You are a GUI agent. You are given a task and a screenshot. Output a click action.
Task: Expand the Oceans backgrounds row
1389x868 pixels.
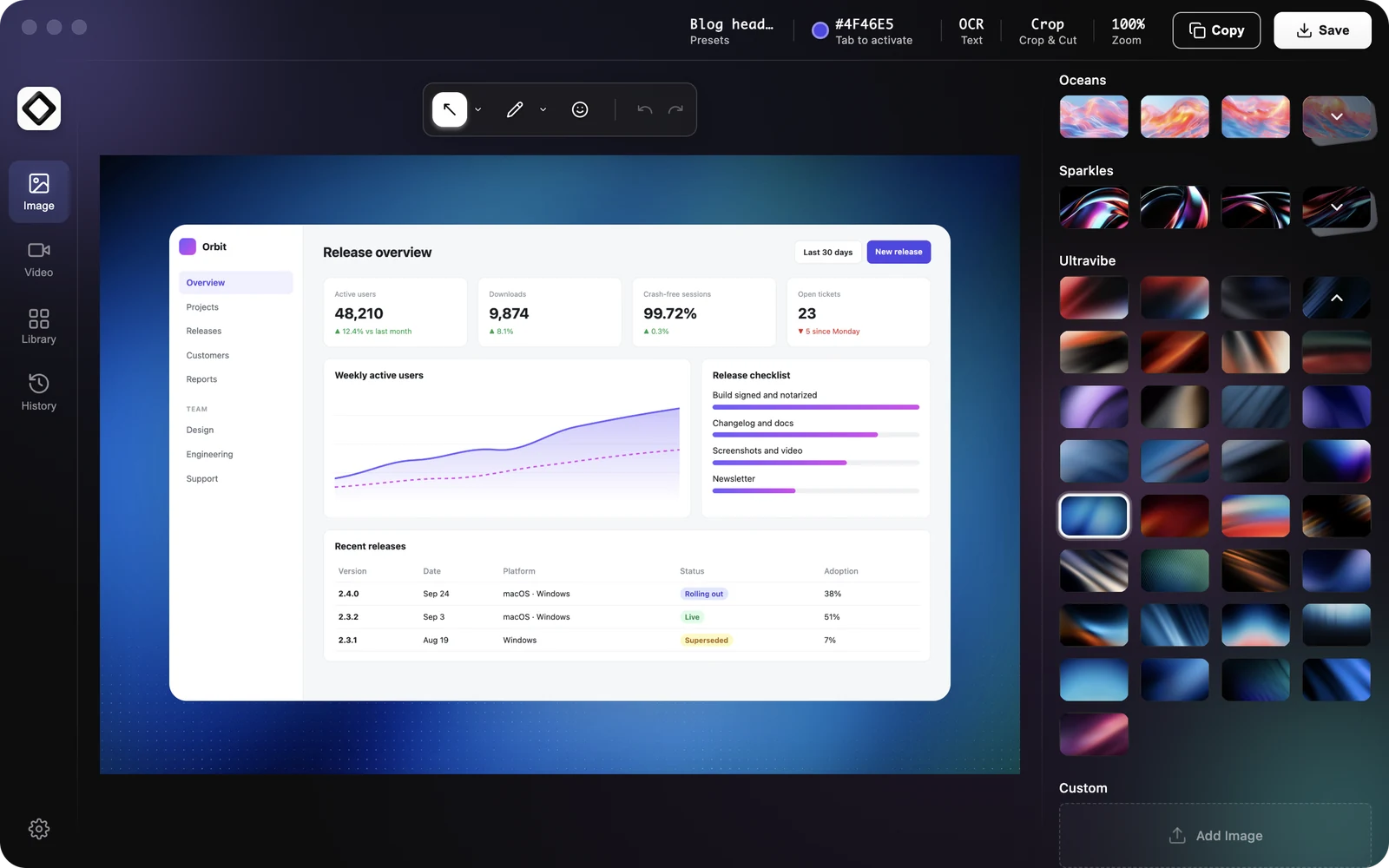(x=1337, y=116)
